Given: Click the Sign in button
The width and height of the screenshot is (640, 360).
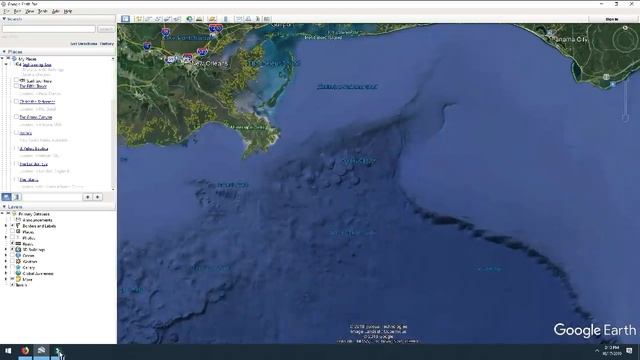Looking at the screenshot, I should 611,19.
